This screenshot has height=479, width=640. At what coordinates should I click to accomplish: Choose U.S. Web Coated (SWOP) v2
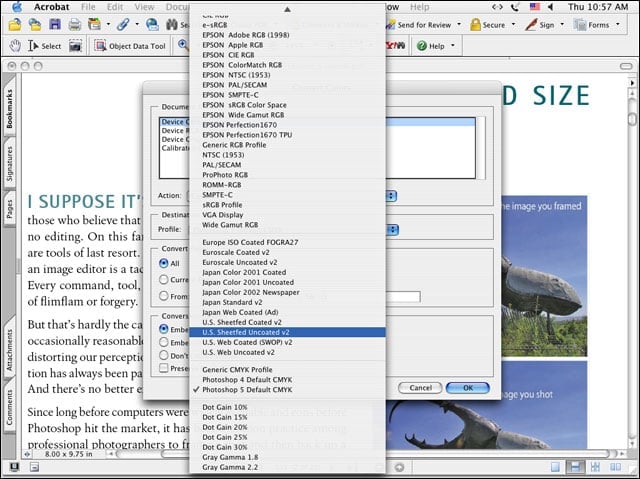[x=287, y=342]
